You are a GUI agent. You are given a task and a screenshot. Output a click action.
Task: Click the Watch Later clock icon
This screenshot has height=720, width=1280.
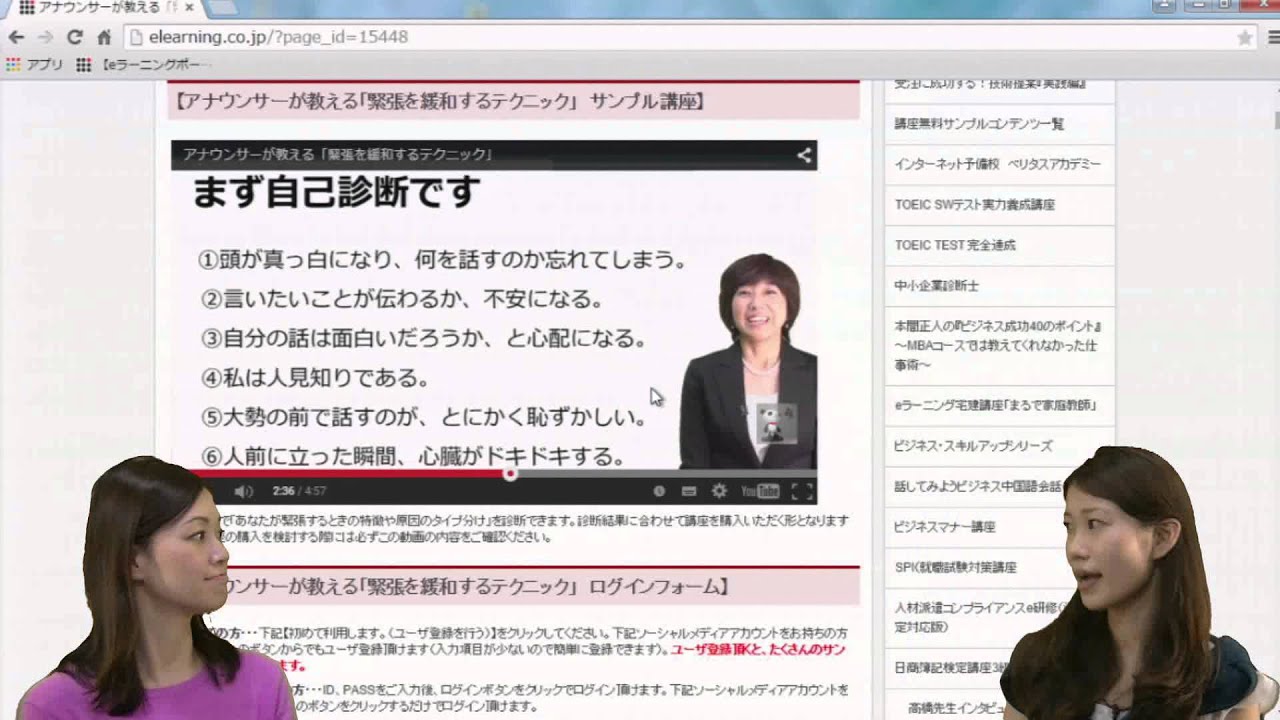click(659, 491)
